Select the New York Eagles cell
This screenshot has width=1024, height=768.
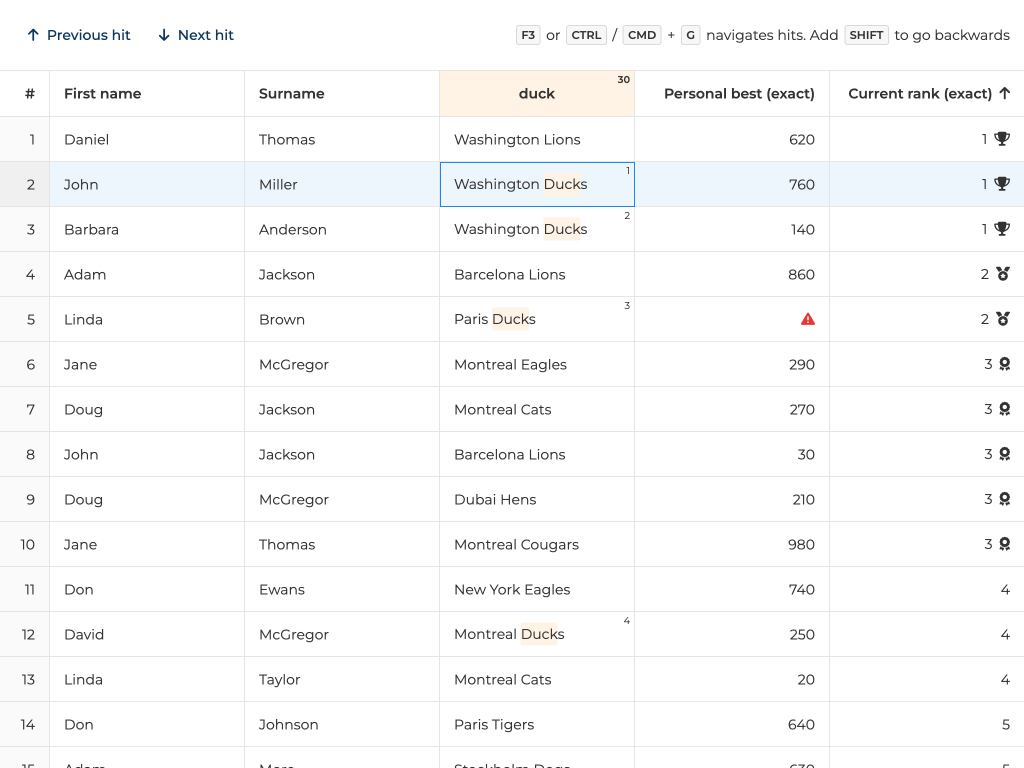536,589
